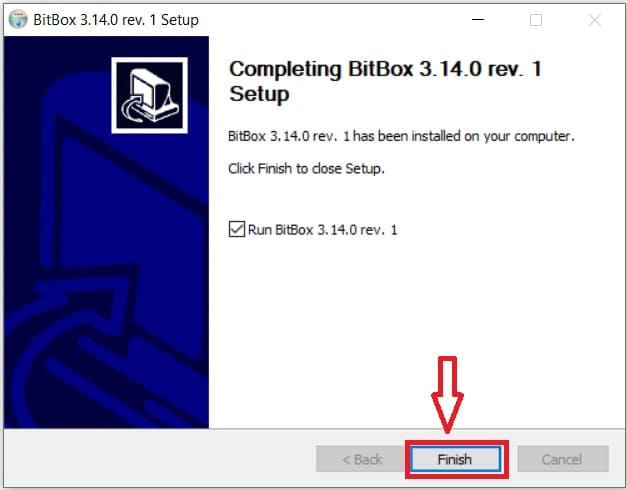This screenshot has height=490, width=627.
Task: Click the "BitBox 3.14.0 rev. 1 Setup" title text
Action: pos(116,20)
